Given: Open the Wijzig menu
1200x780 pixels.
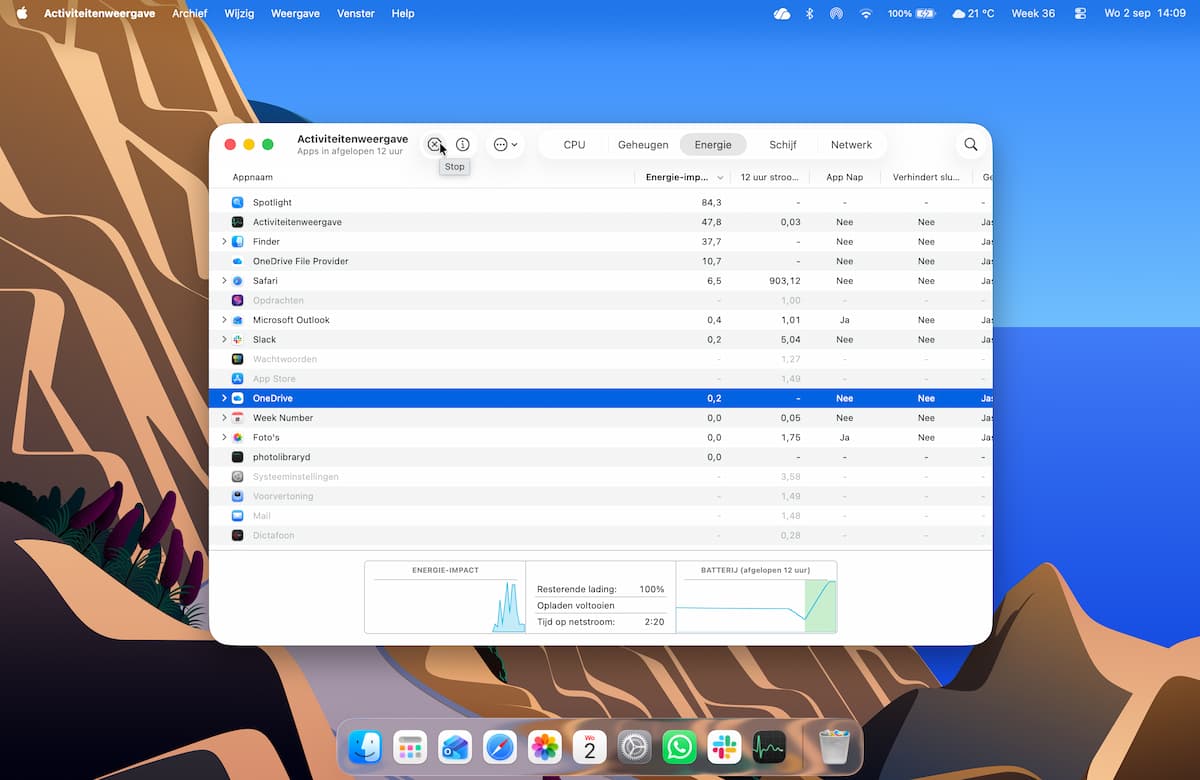Looking at the screenshot, I should tap(239, 14).
